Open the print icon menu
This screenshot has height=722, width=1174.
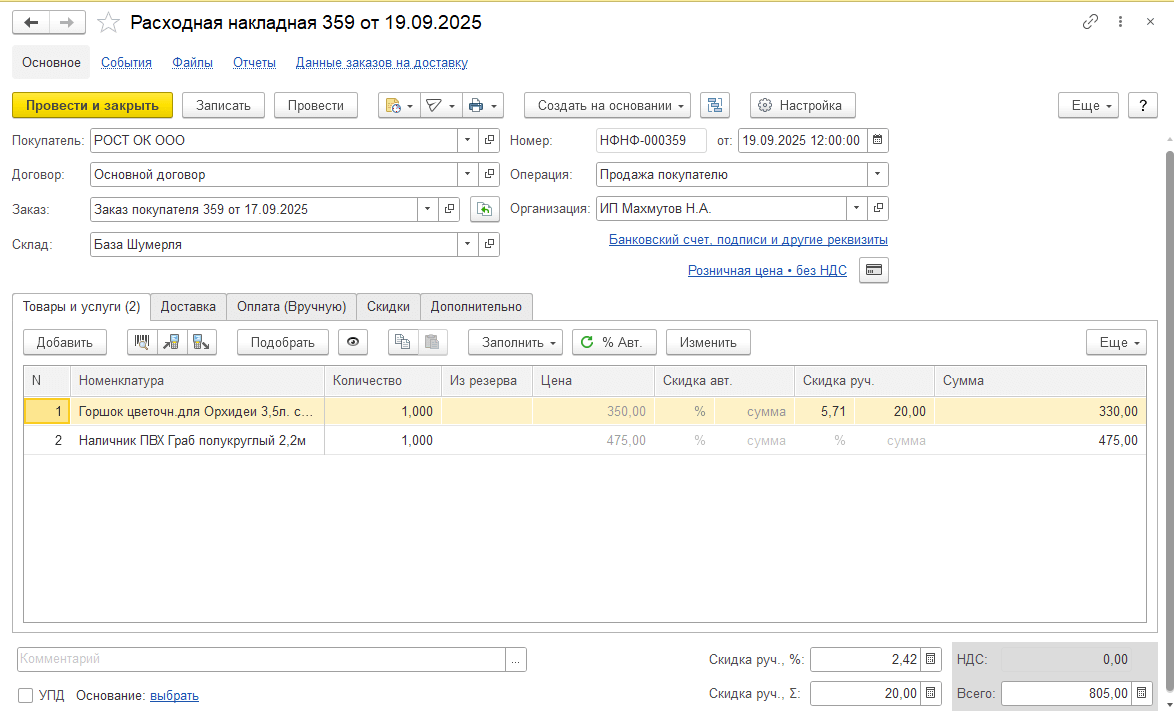(481, 105)
